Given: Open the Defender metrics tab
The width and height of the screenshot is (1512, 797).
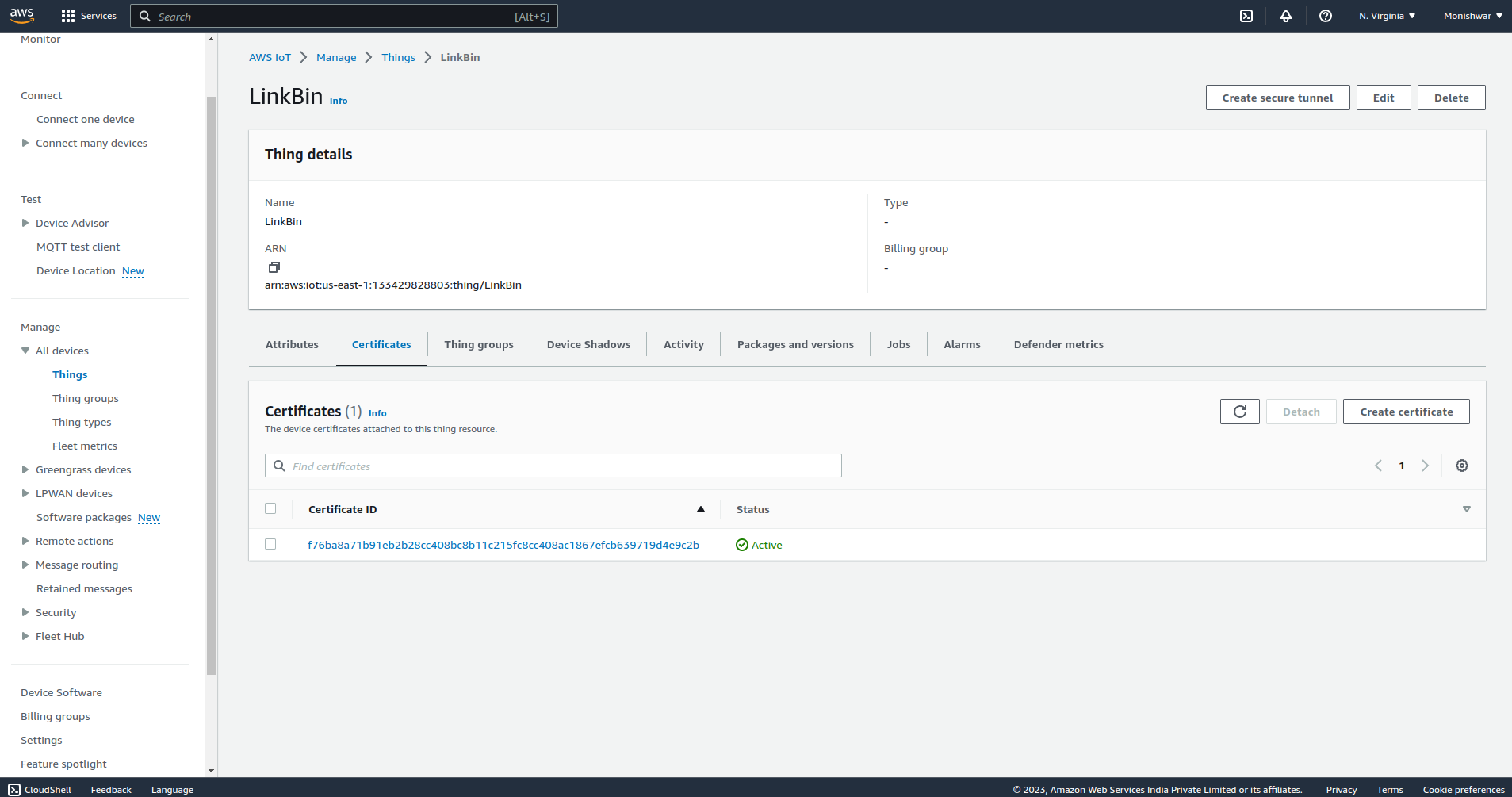Looking at the screenshot, I should 1058,344.
